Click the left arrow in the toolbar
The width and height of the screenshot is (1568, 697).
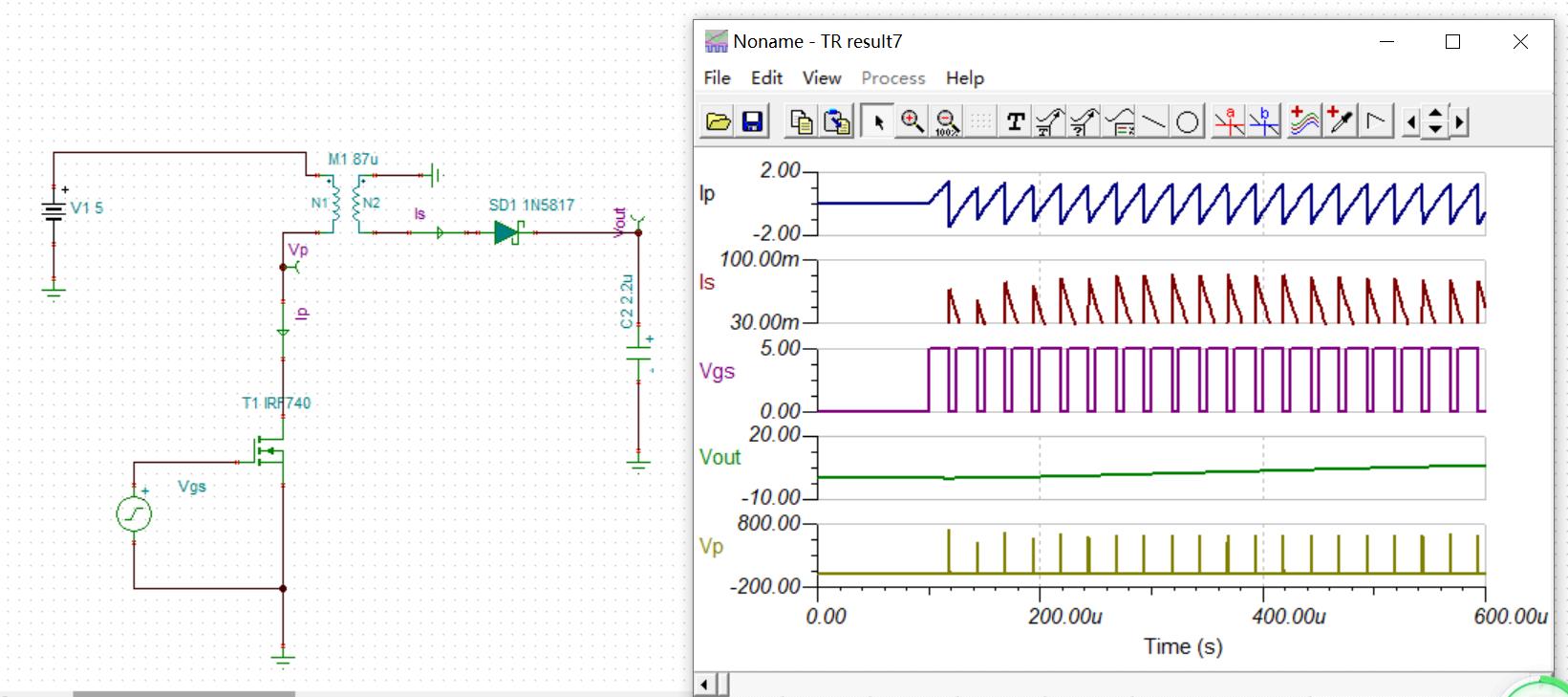[1411, 121]
